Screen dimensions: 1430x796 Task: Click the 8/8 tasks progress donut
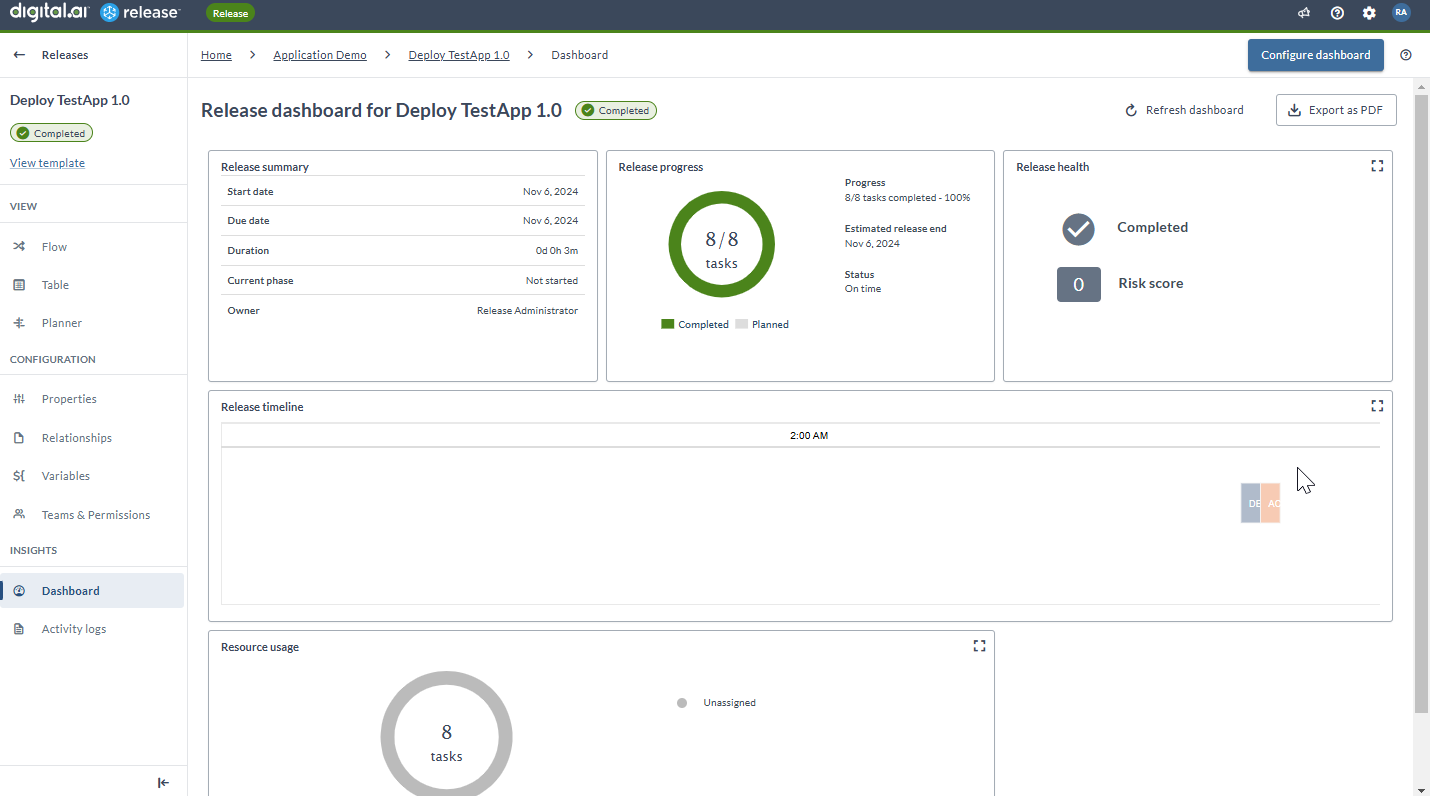pos(721,244)
